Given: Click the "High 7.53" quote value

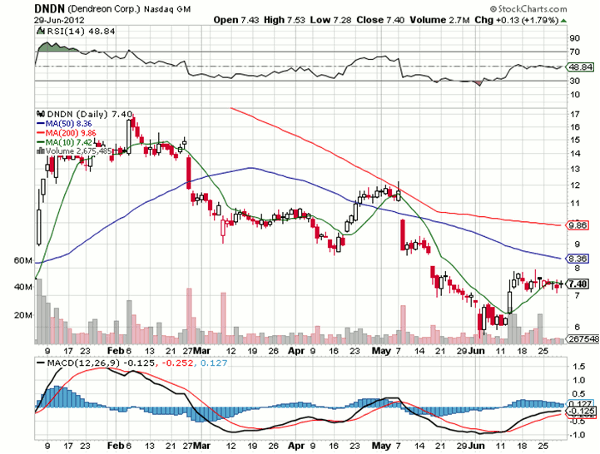Looking at the screenshot, I should pos(284,20).
